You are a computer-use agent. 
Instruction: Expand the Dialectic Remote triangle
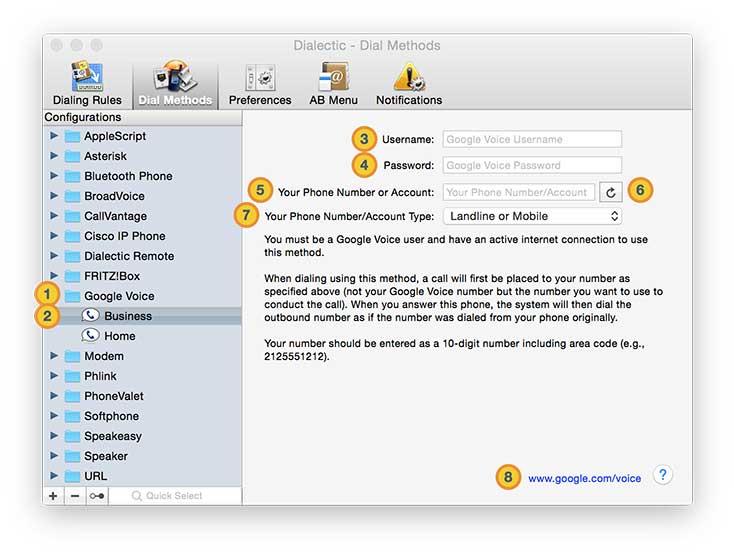point(54,256)
